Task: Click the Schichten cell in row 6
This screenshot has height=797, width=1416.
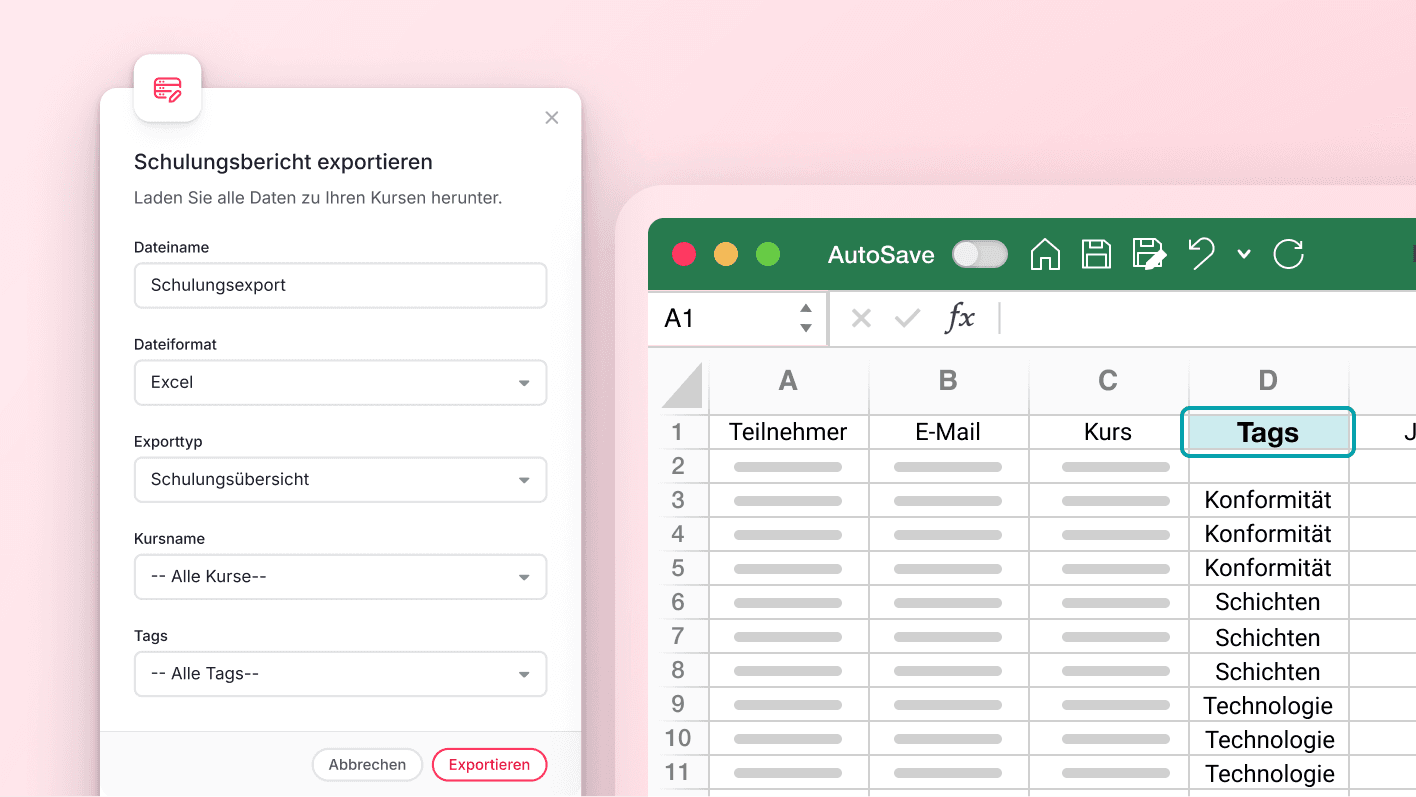Action: click(1268, 602)
